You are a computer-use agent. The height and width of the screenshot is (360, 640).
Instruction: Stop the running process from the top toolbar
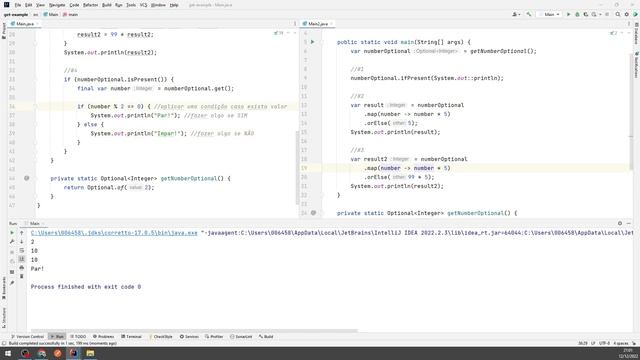[x=607, y=14]
